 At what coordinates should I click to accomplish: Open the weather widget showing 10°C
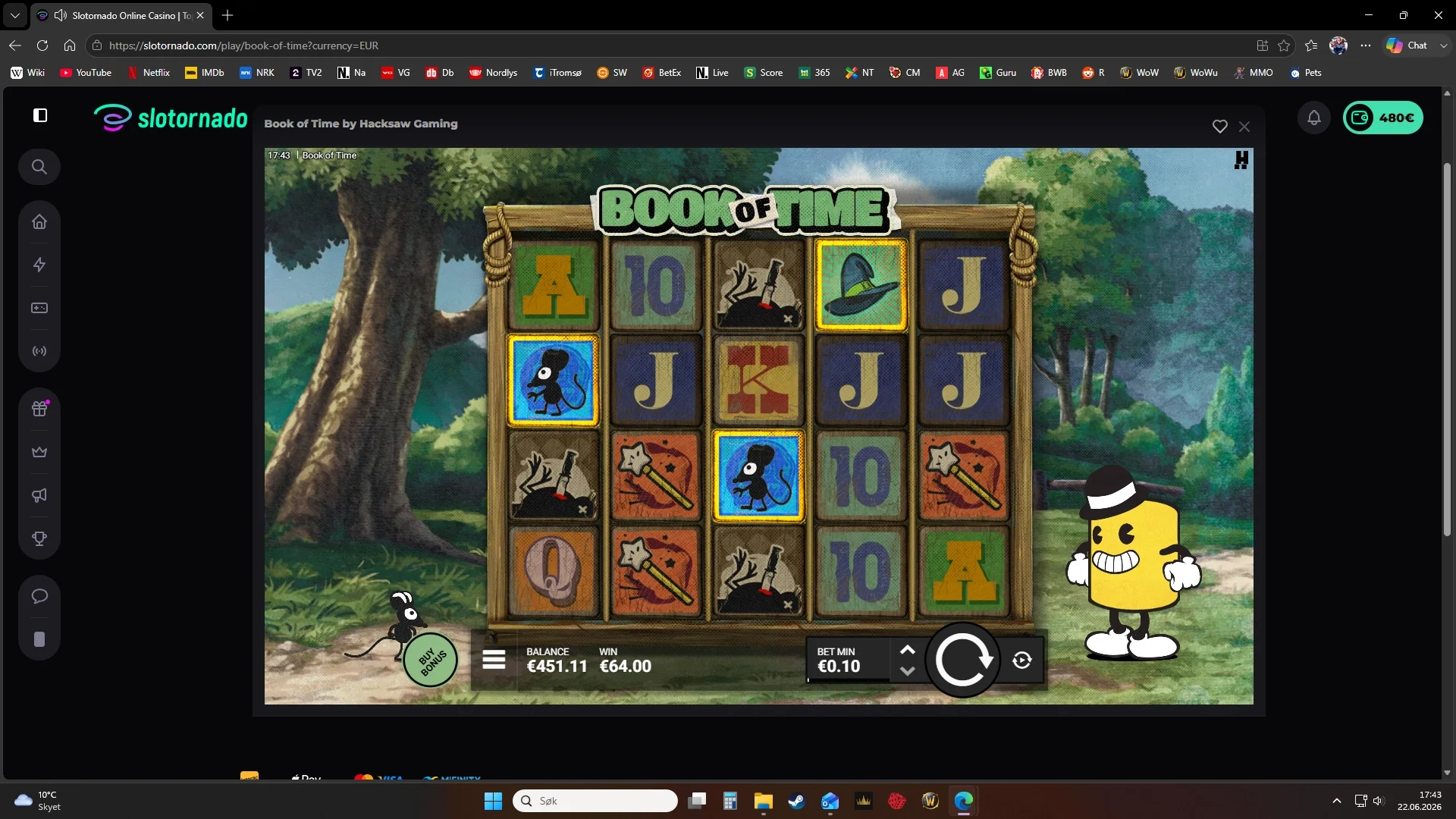click(x=38, y=801)
